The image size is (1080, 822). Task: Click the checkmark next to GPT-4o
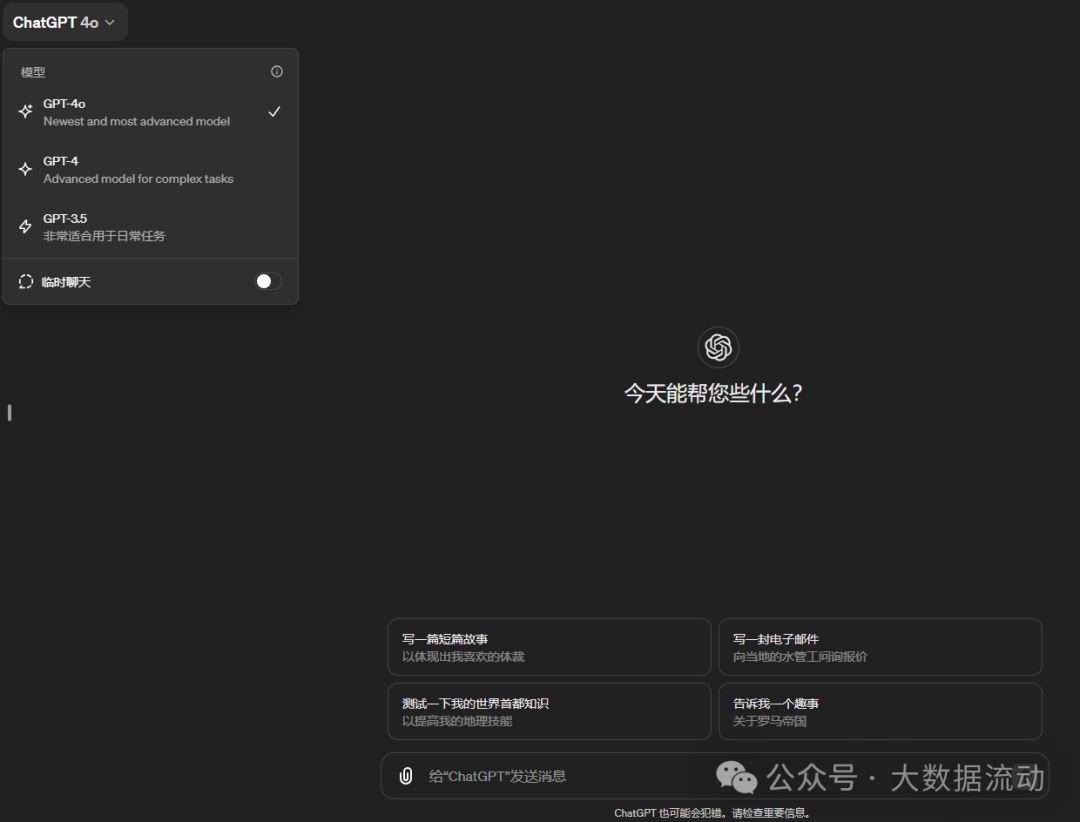(274, 112)
